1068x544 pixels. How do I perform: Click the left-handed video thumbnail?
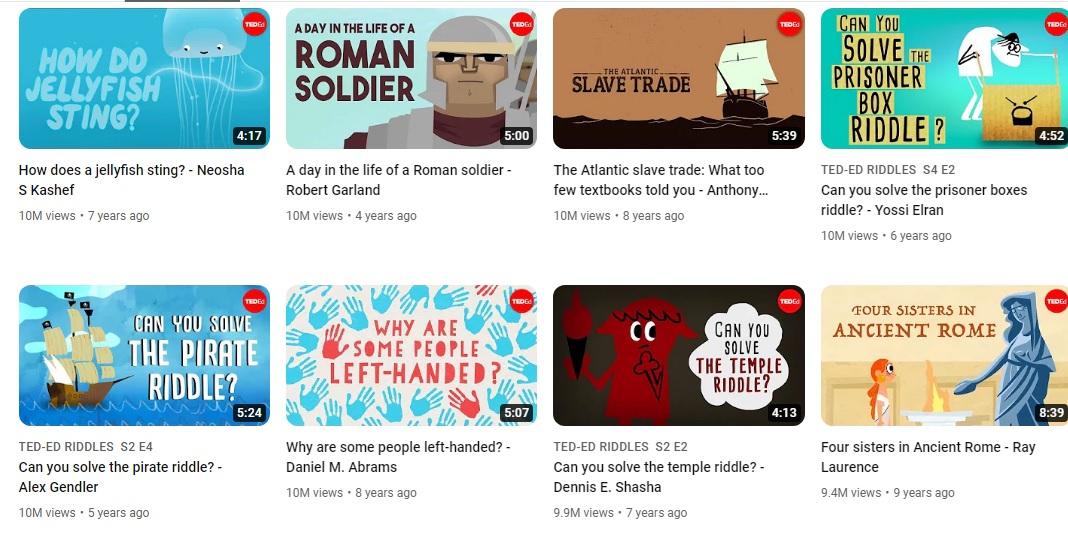(411, 355)
